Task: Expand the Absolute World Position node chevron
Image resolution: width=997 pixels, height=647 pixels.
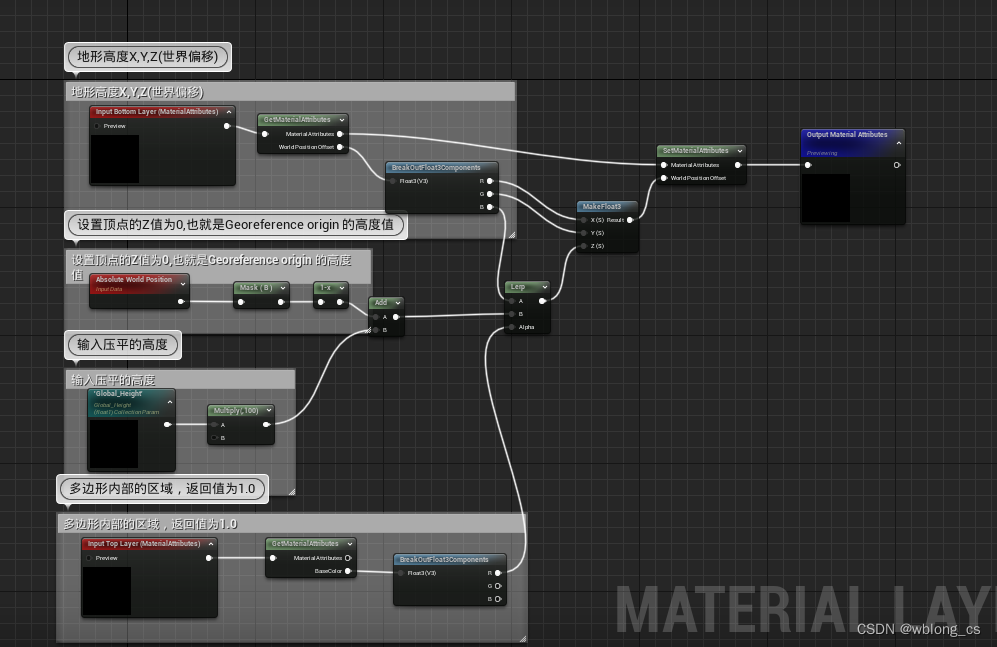Action: click(x=183, y=283)
